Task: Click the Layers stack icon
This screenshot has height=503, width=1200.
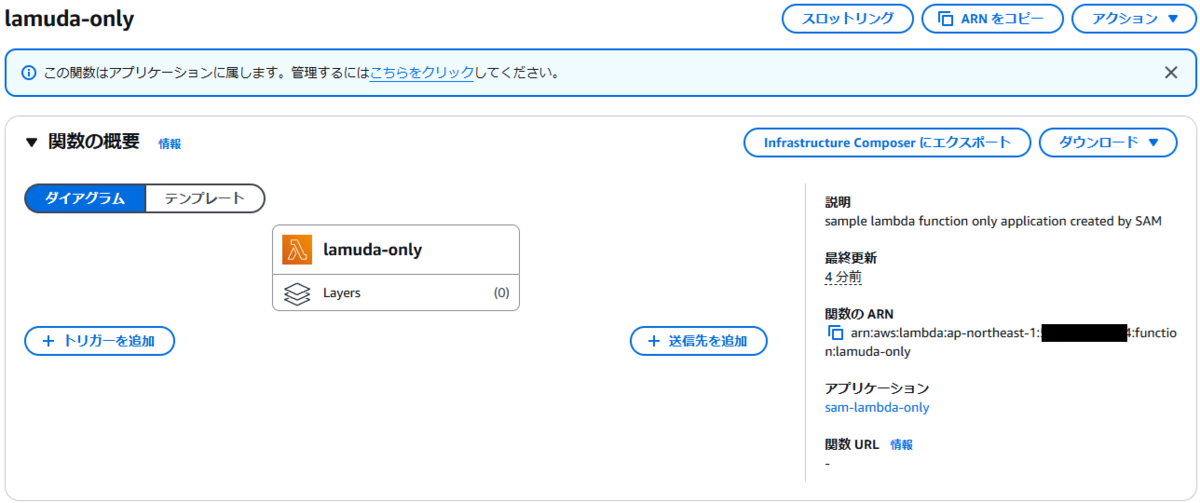Action: 297,293
